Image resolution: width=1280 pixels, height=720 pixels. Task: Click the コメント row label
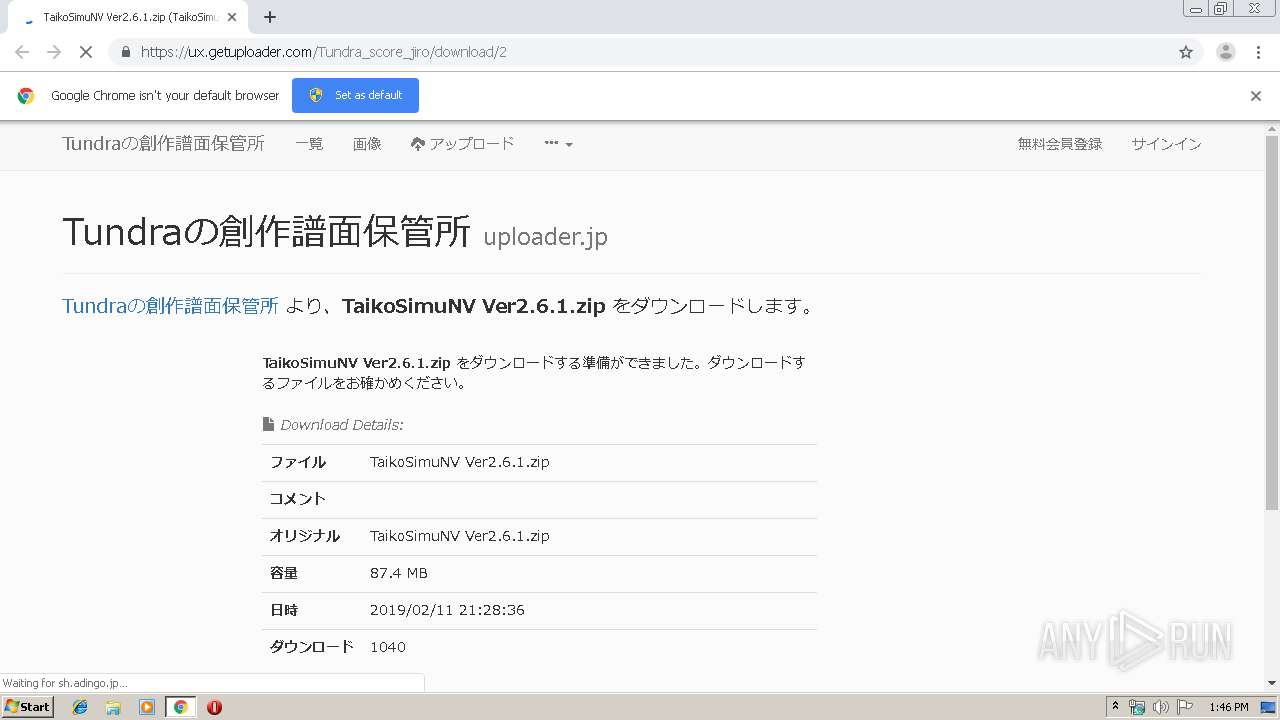tap(298, 499)
